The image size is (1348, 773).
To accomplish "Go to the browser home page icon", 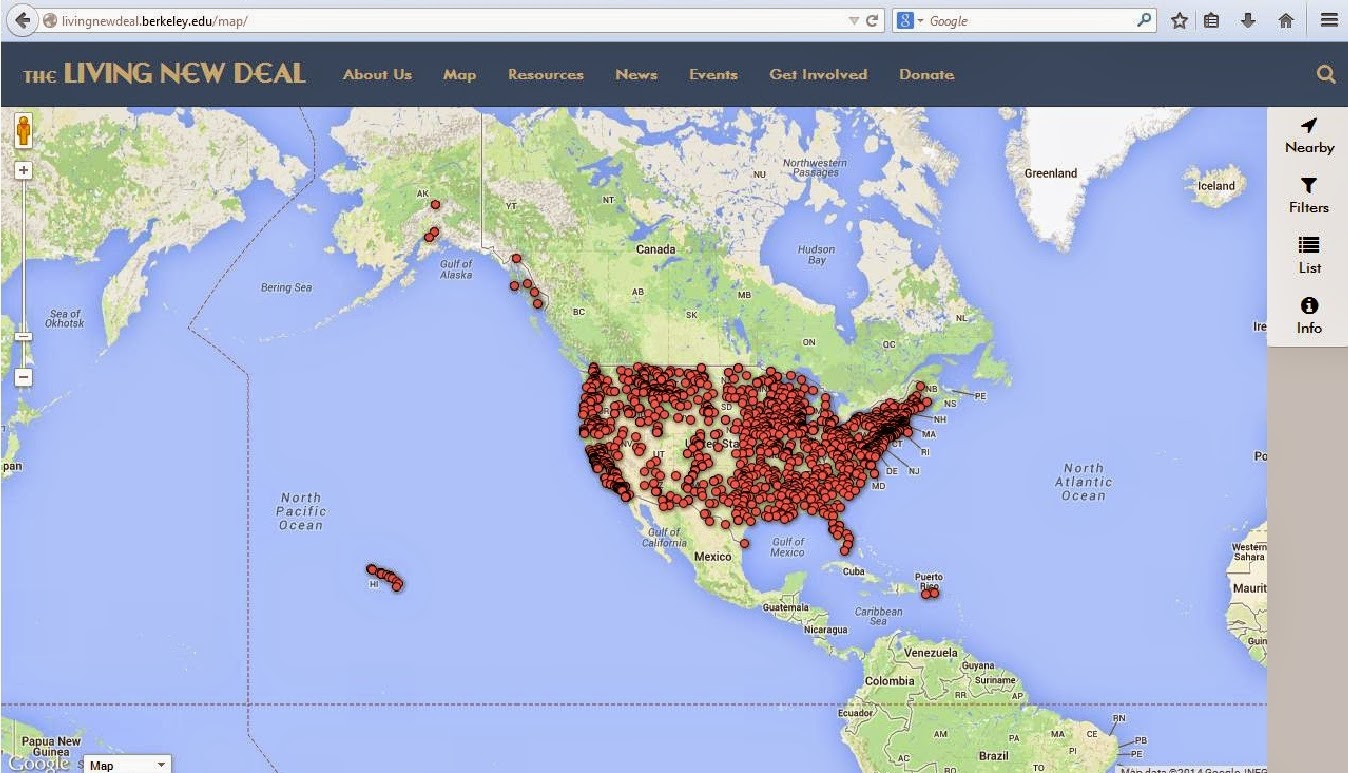I will pos(1286,20).
